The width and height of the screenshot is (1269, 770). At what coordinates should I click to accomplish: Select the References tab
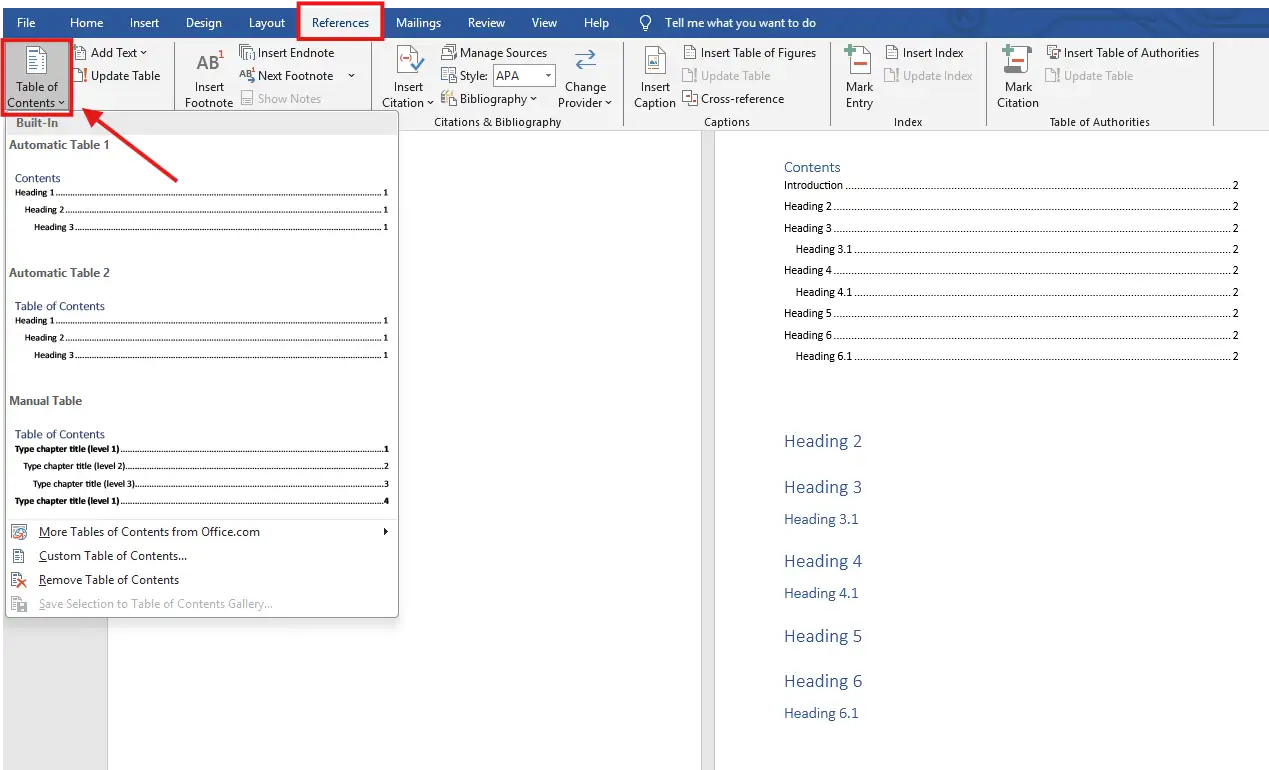click(x=340, y=22)
